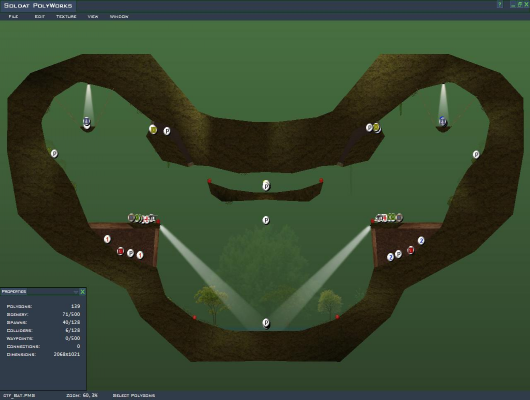Select the blue flag marker under the right spotlight
Screen dimensions: 530x400
442,121
